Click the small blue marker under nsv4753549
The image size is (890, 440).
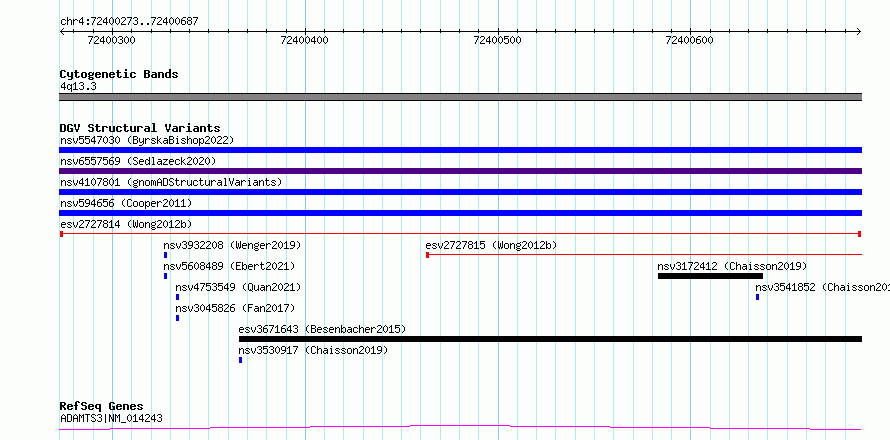click(x=178, y=297)
